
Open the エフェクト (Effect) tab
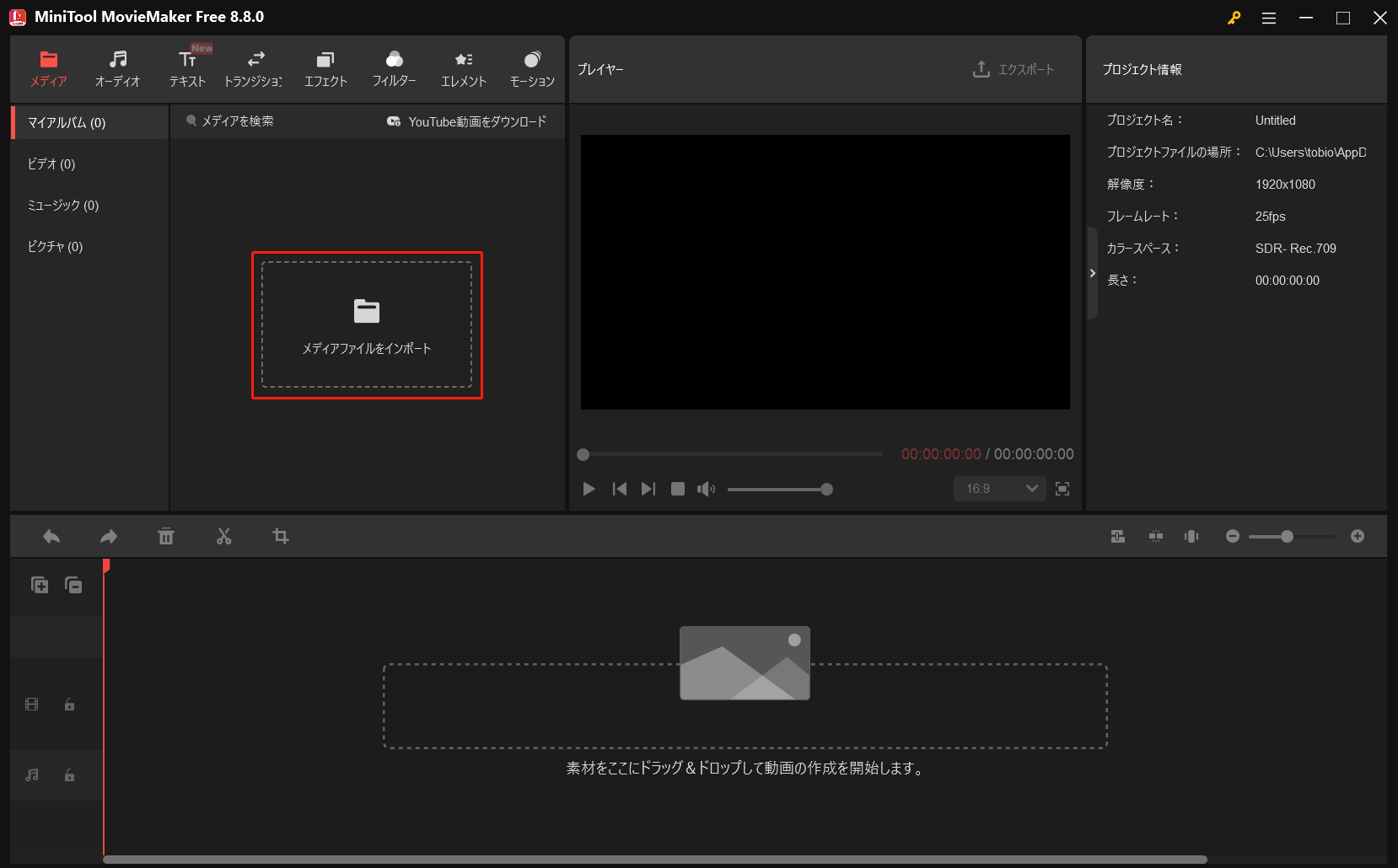[x=325, y=69]
